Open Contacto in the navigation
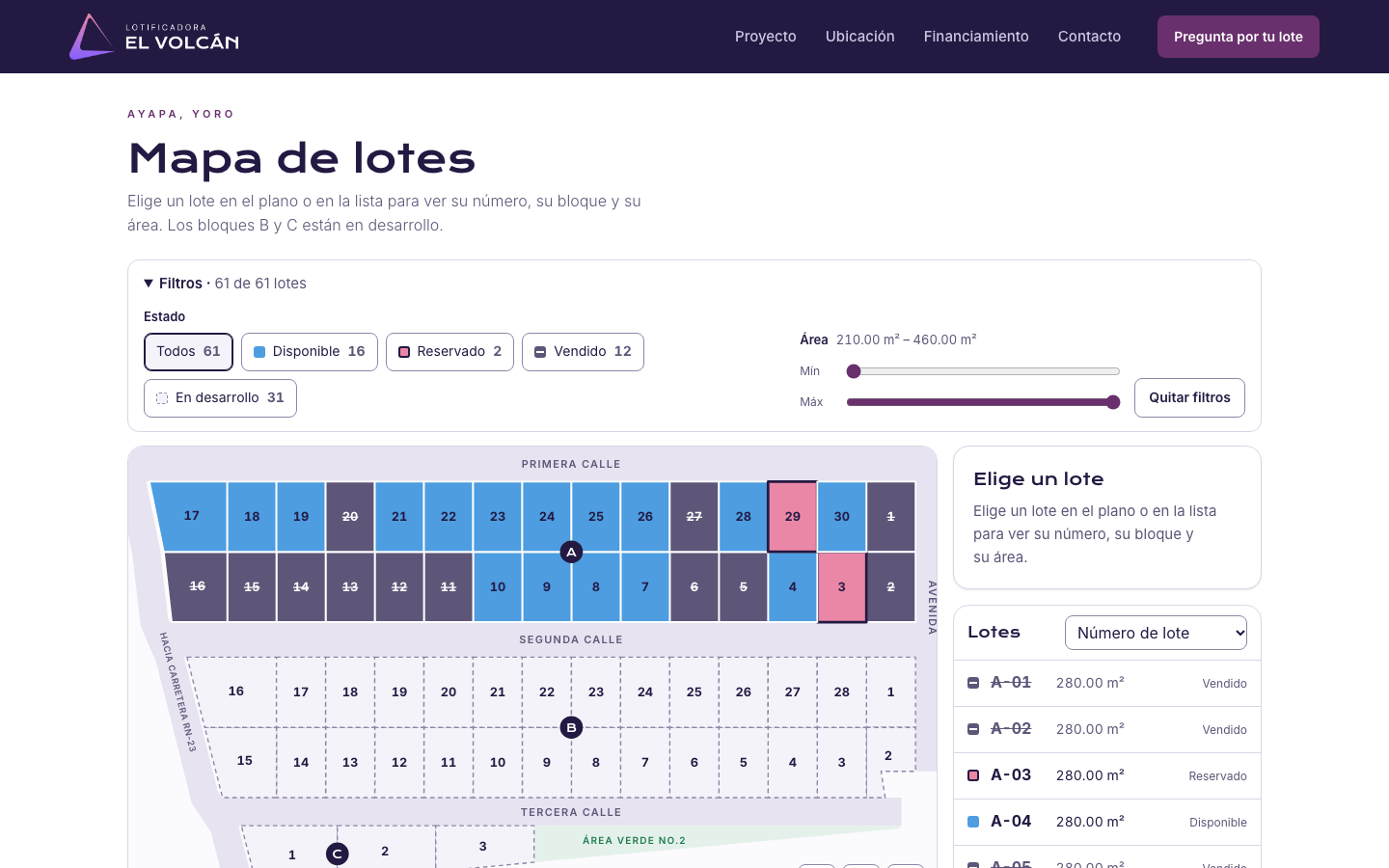Screen dimensions: 1389x868 pos(1089,37)
